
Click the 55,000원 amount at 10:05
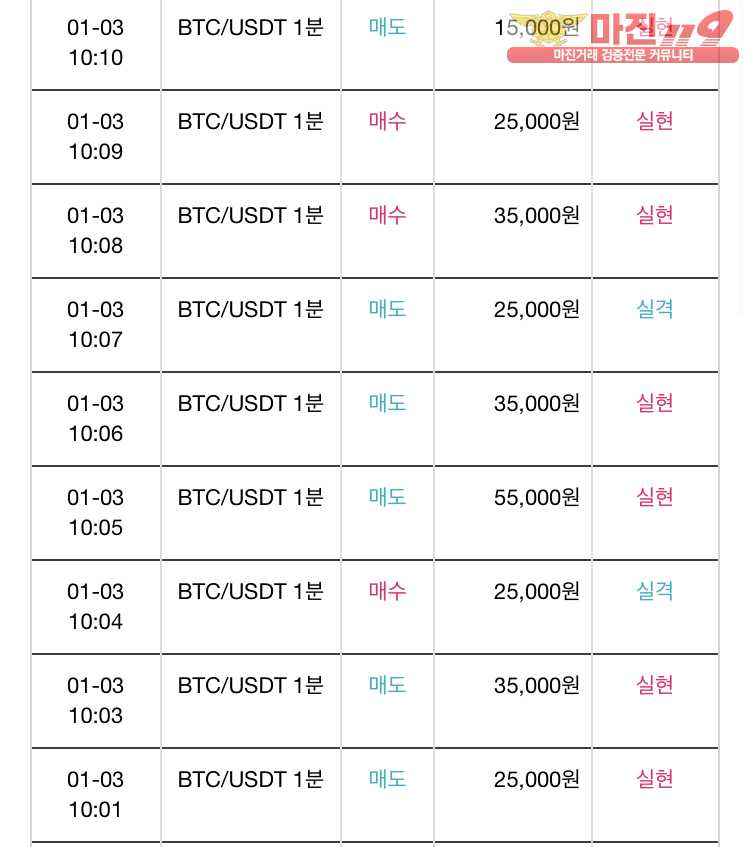(x=537, y=497)
